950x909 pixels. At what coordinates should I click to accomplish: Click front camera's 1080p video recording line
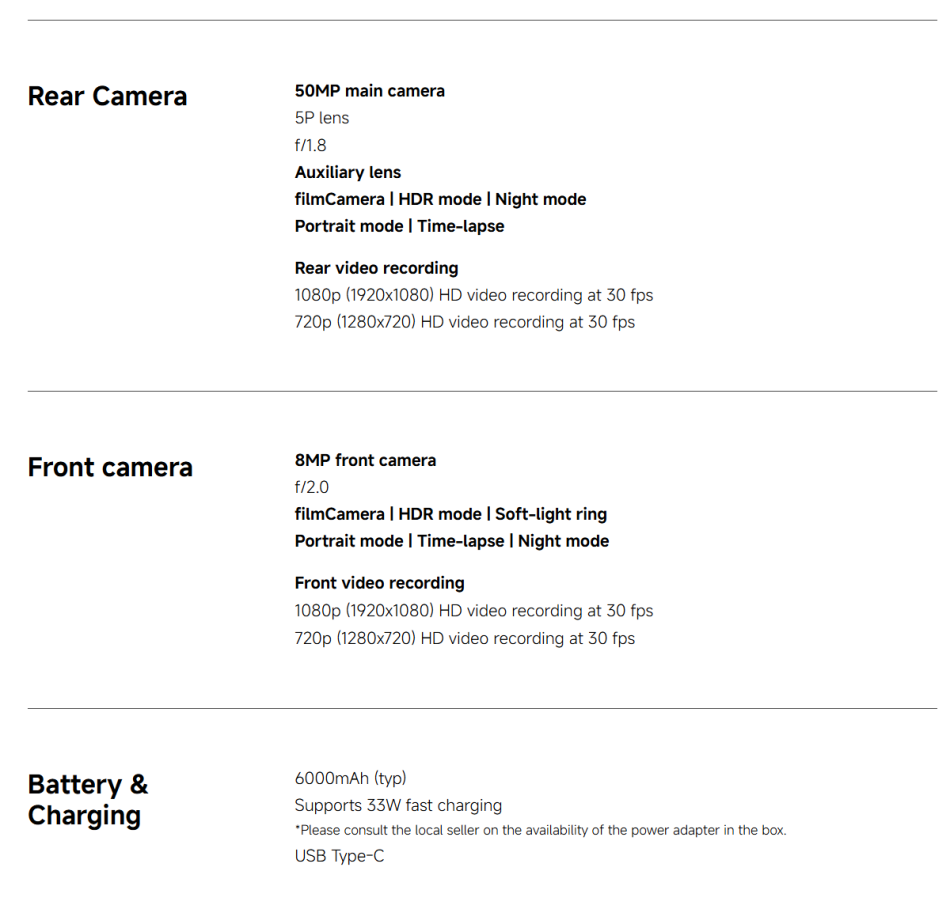[473, 611]
